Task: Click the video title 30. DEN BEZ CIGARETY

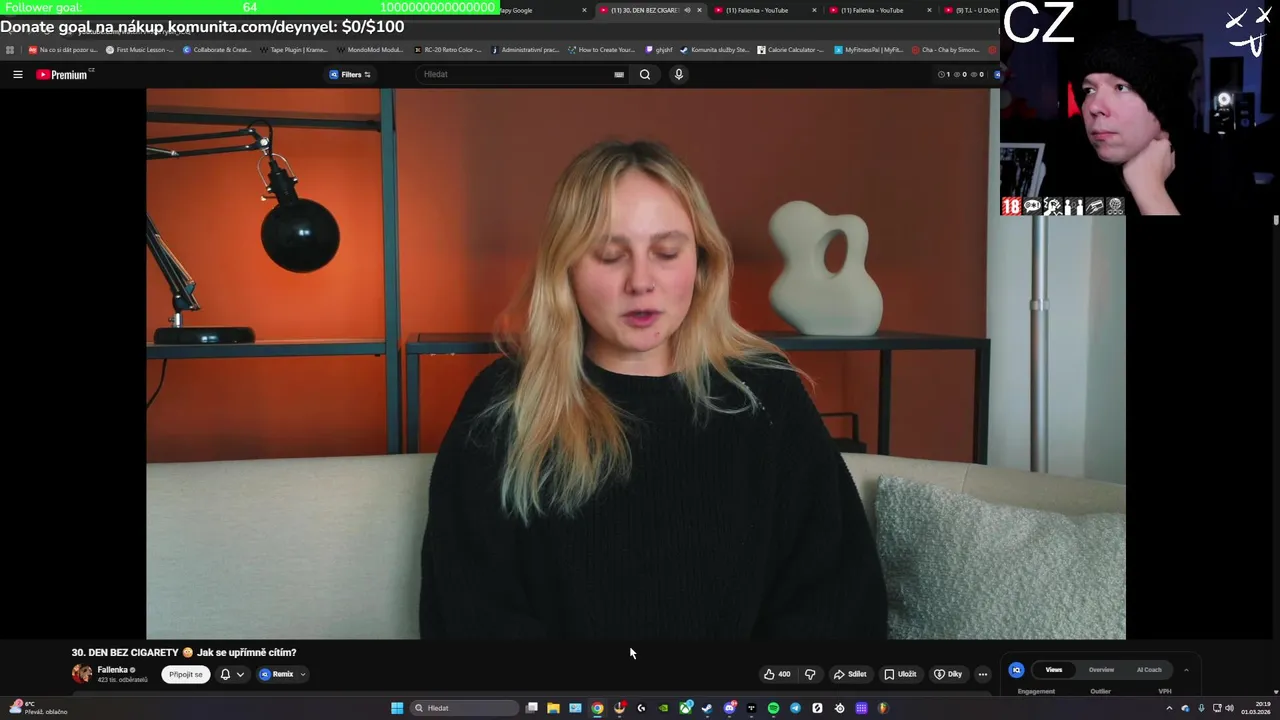Action: [x=183, y=652]
